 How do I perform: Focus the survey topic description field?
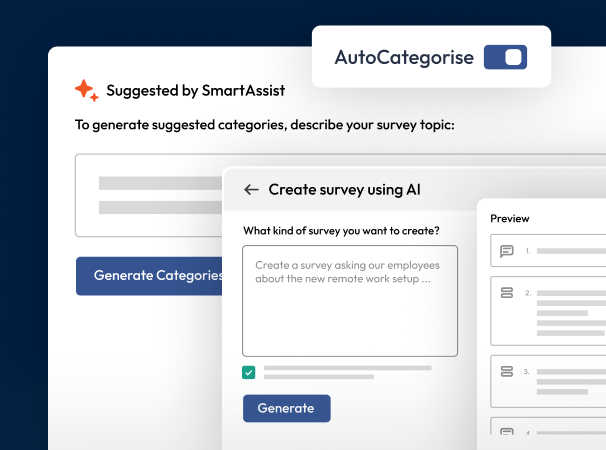(150, 195)
